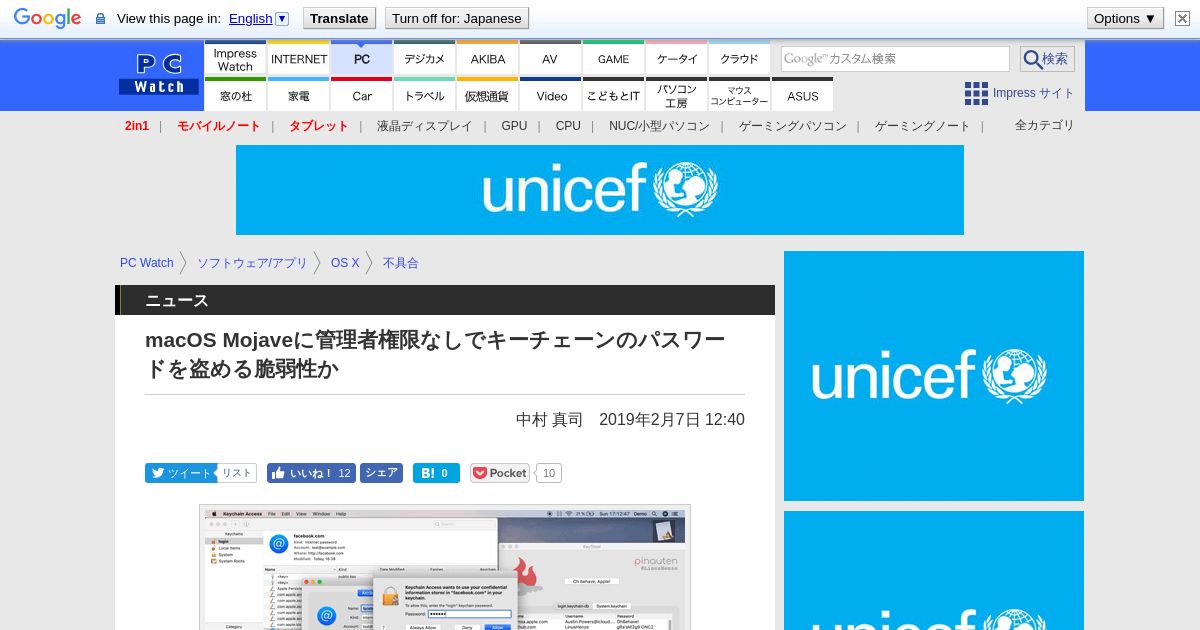Click the 2in1 category link
This screenshot has height=630, width=1200.
(137, 126)
